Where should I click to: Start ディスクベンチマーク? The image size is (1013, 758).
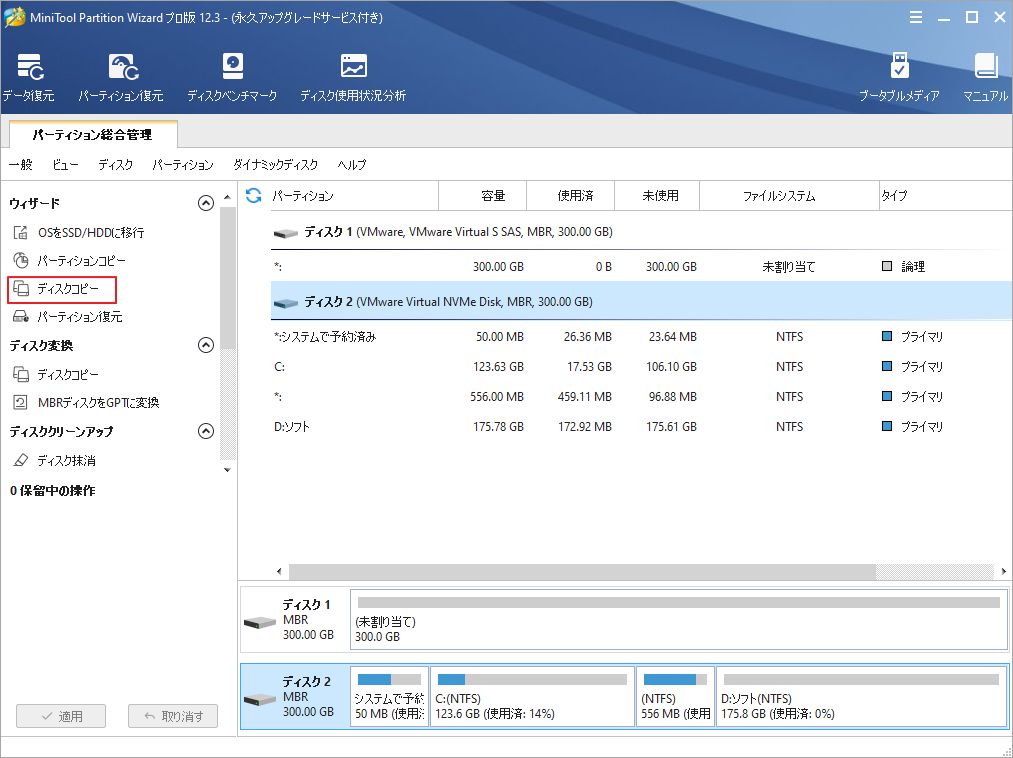tap(232, 75)
